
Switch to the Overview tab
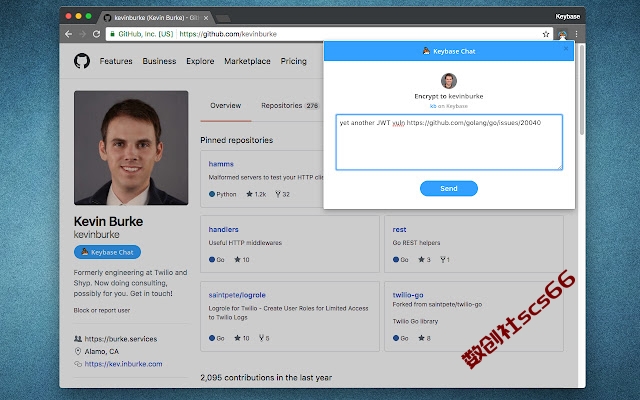(x=226, y=106)
